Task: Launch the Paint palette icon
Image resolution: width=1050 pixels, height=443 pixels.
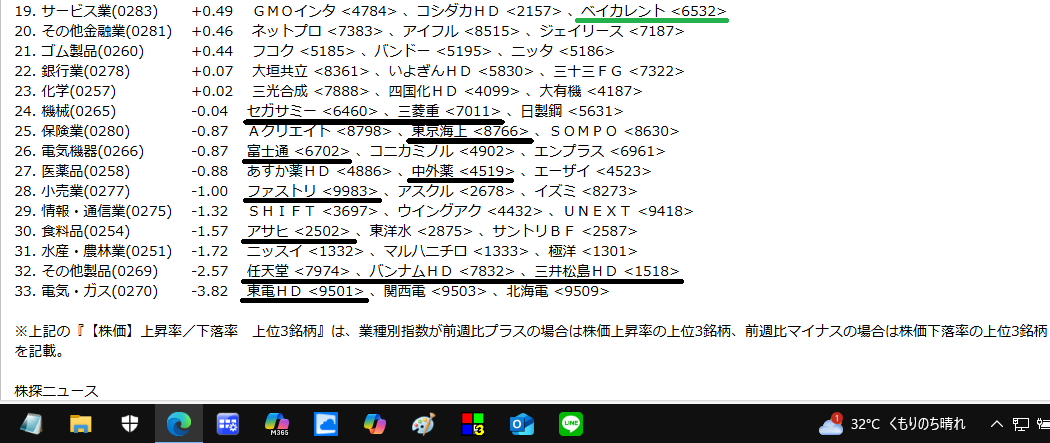Action: tap(423, 424)
